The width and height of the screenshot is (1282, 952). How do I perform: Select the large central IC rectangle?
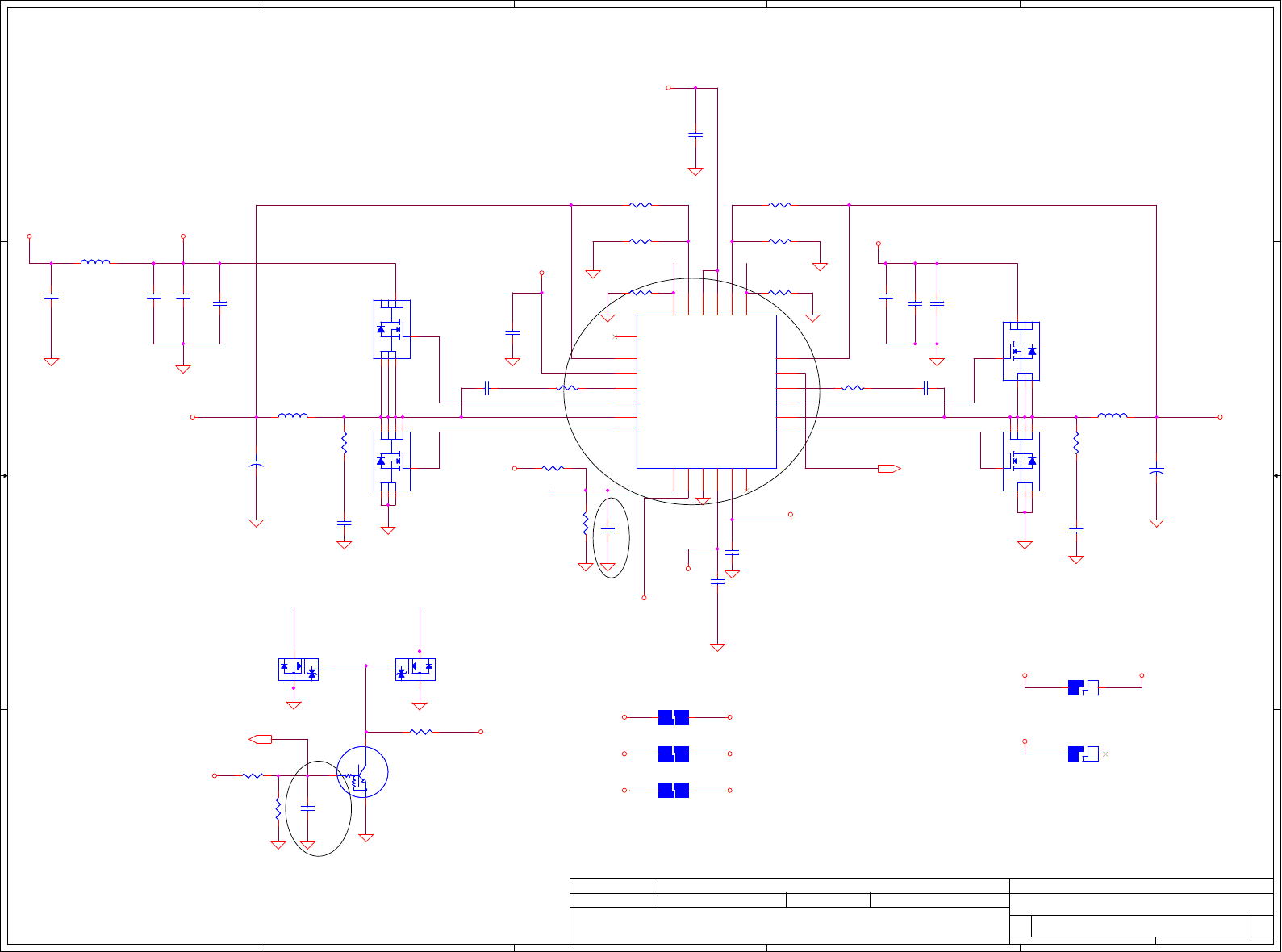click(x=706, y=391)
